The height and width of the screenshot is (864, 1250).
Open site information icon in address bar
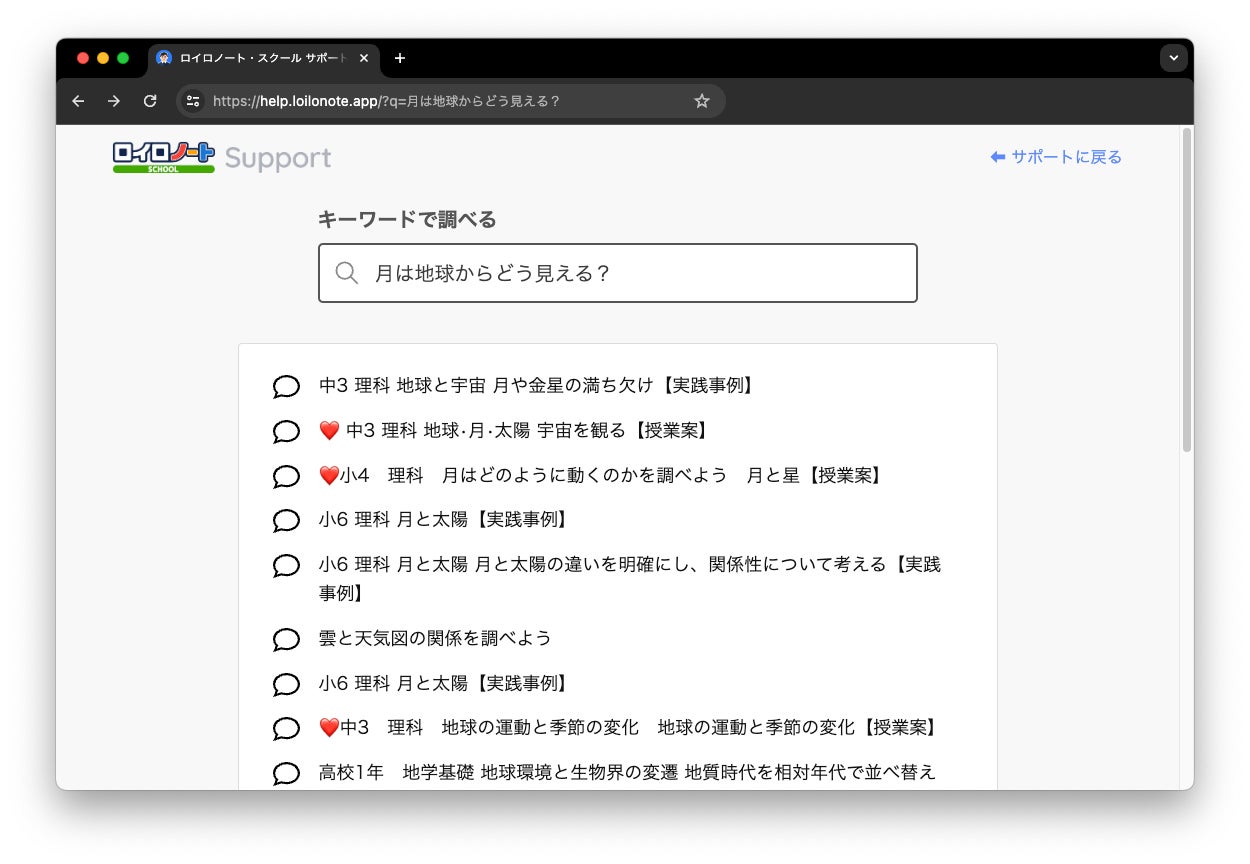tap(194, 101)
